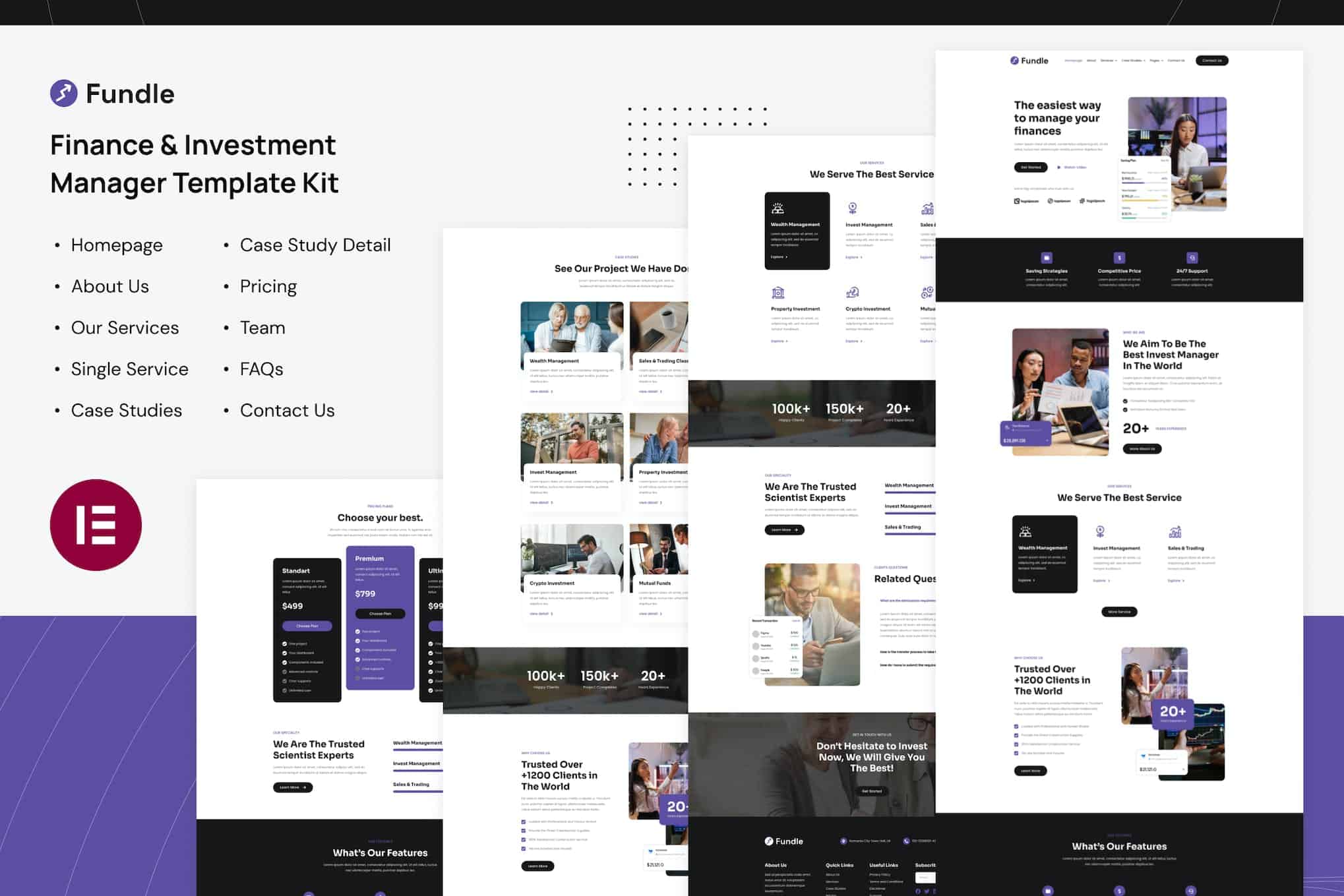This screenshot has width=1344, height=896.
Task: Select the About menu item in the navbar
Action: click(x=1091, y=60)
